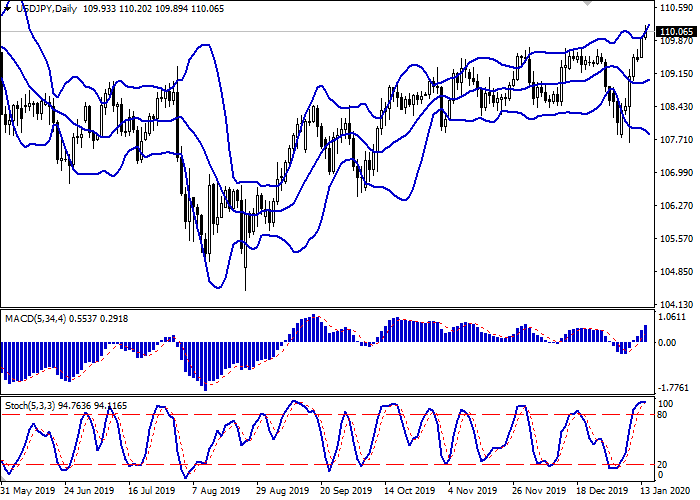Viewport: 700px width, 500px height.
Task: Click the 105.570 price axis label
Action: (676, 238)
